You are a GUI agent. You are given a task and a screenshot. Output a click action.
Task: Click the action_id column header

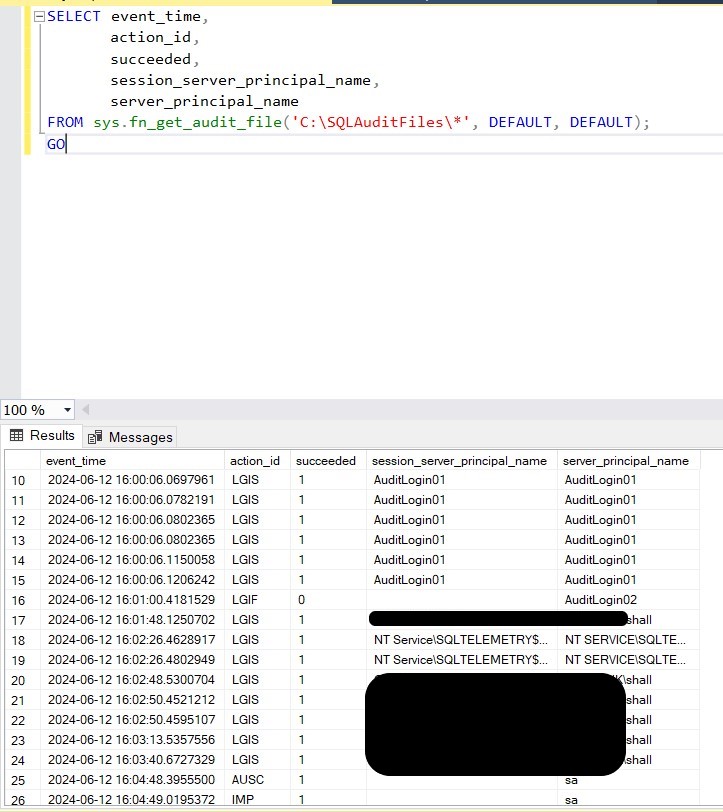coord(257,461)
